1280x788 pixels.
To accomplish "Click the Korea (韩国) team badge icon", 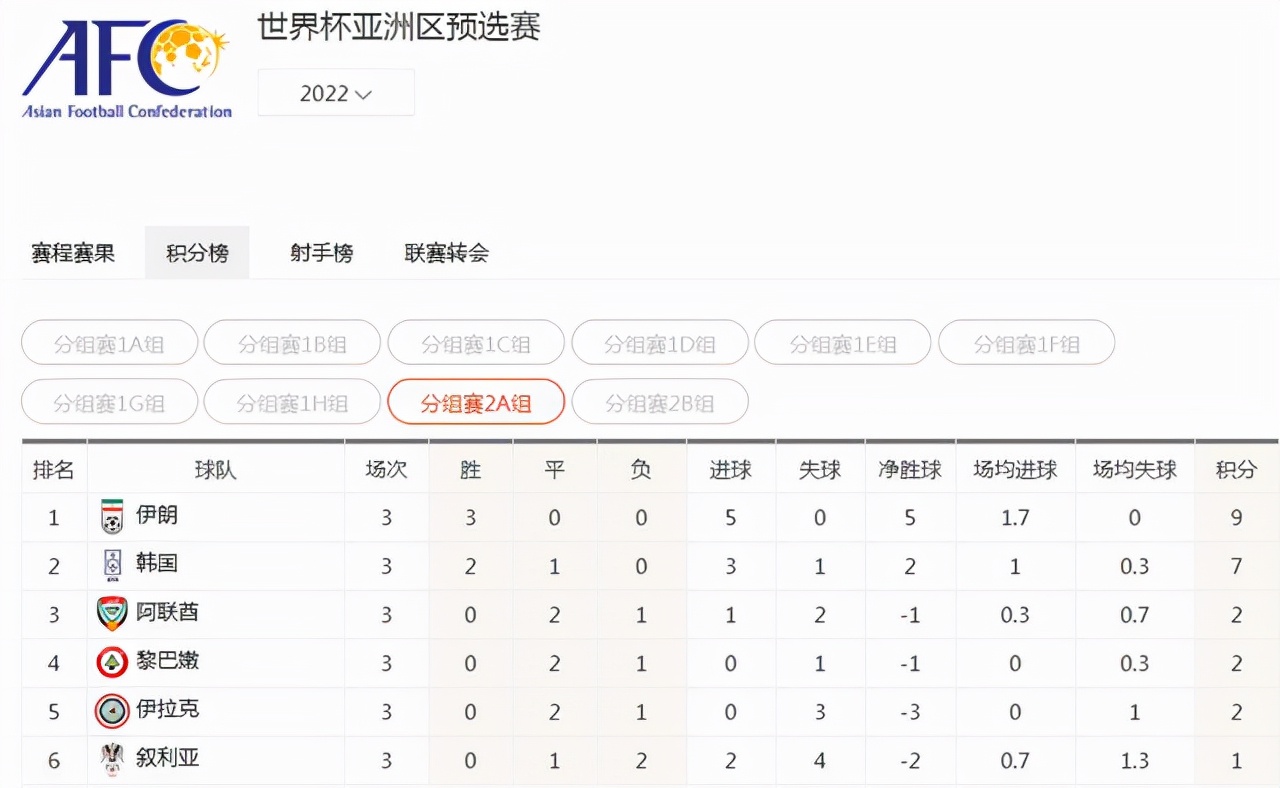I will pyautogui.click(x=112, y=565).
